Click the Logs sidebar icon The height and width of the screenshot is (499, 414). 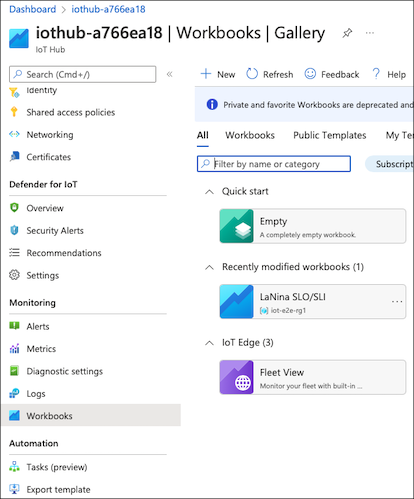(x=14, y=393)
